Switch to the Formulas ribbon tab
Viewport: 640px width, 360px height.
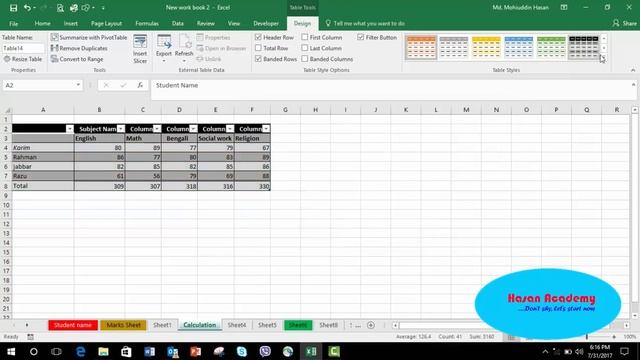(x=147, y=23)
